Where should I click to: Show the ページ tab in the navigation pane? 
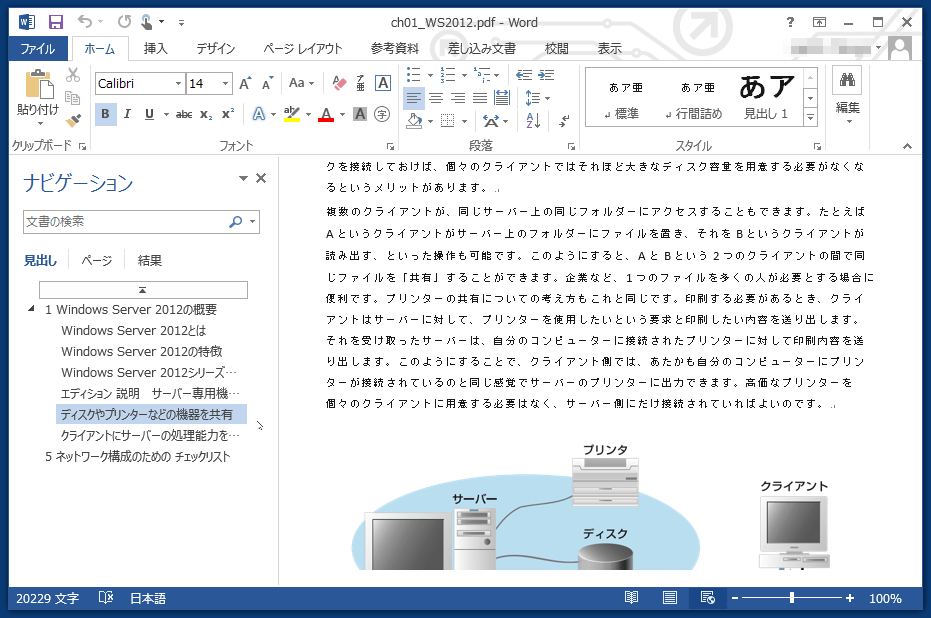point(96,260)
